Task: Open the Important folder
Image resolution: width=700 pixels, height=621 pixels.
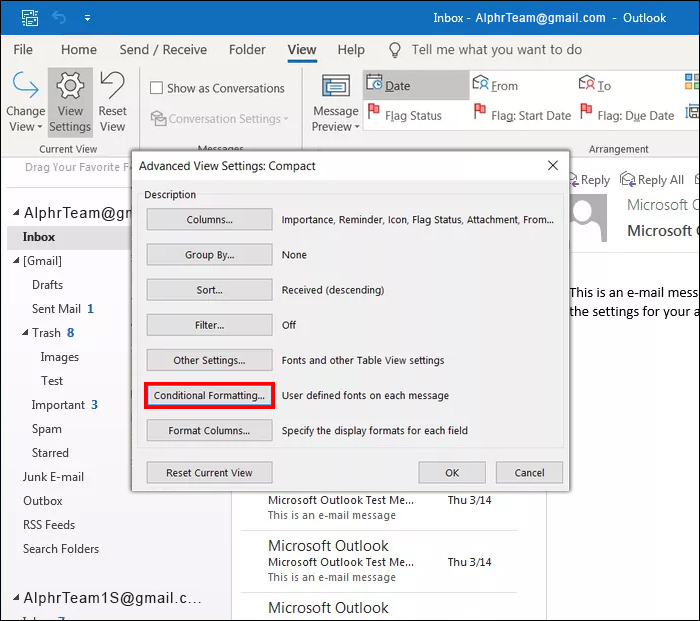Action: 58,404
